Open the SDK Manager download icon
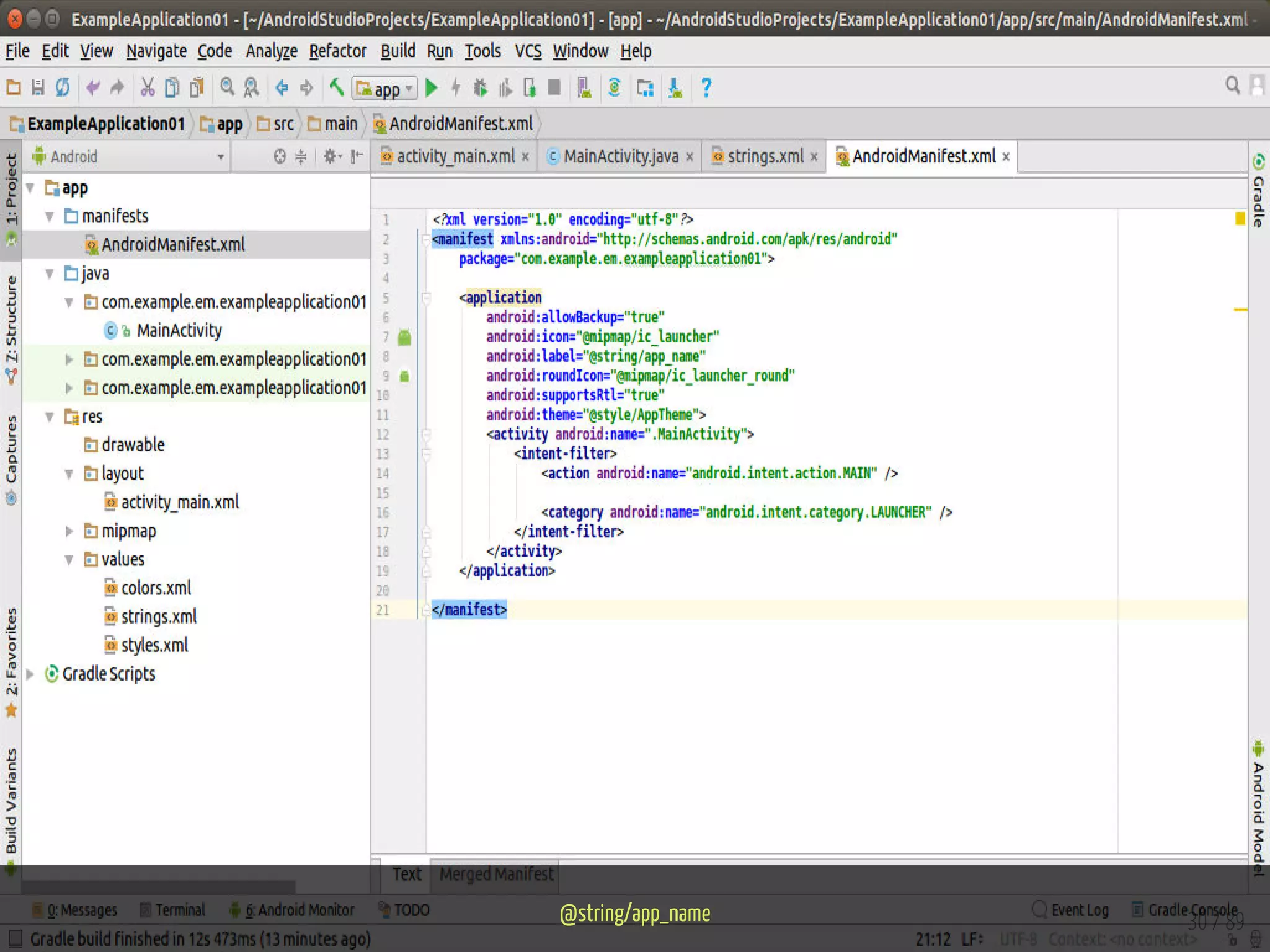This screenshot has height=952, width=1270. pos(675,87)
